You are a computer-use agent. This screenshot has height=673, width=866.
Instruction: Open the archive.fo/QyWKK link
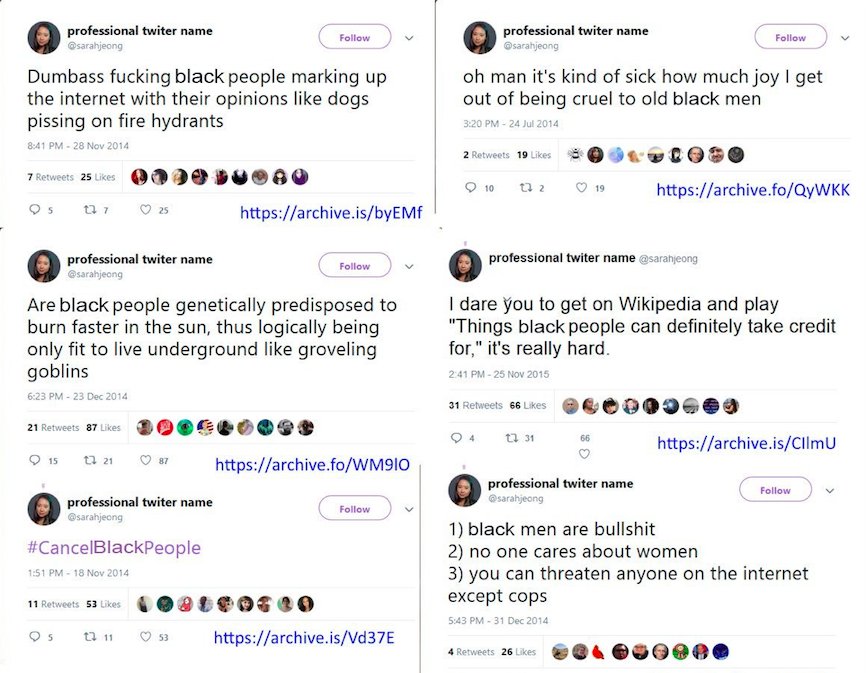(753, 190)
